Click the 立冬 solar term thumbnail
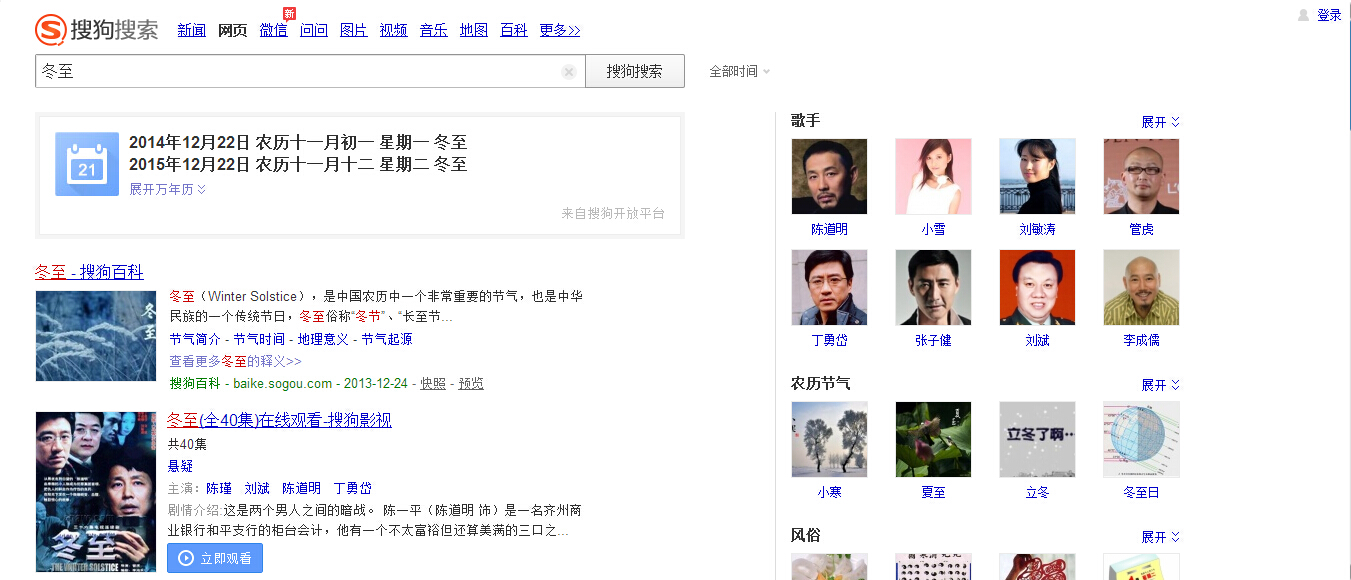 (1037, 439)
